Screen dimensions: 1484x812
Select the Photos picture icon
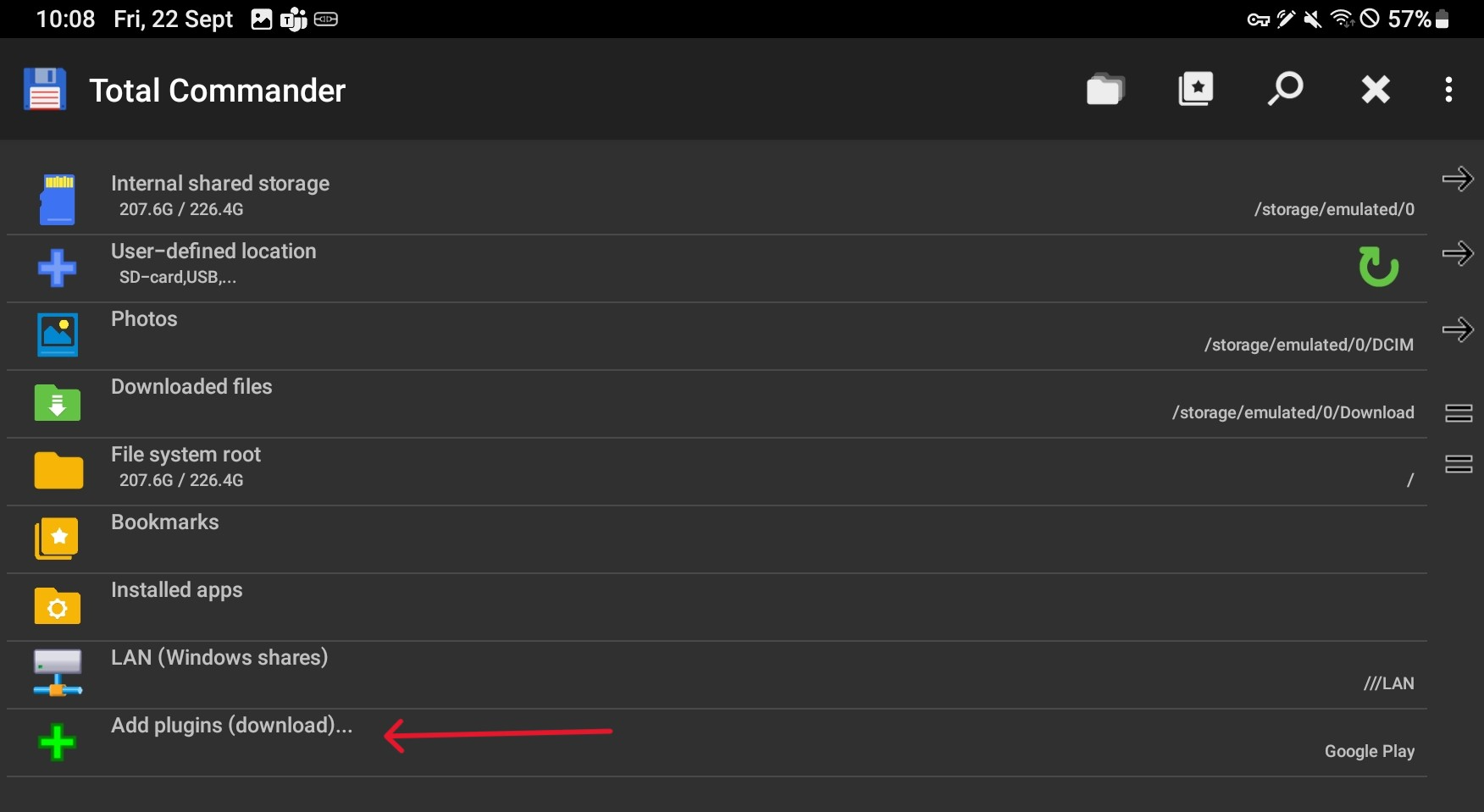pyautogui.click(x=58, y=335)
